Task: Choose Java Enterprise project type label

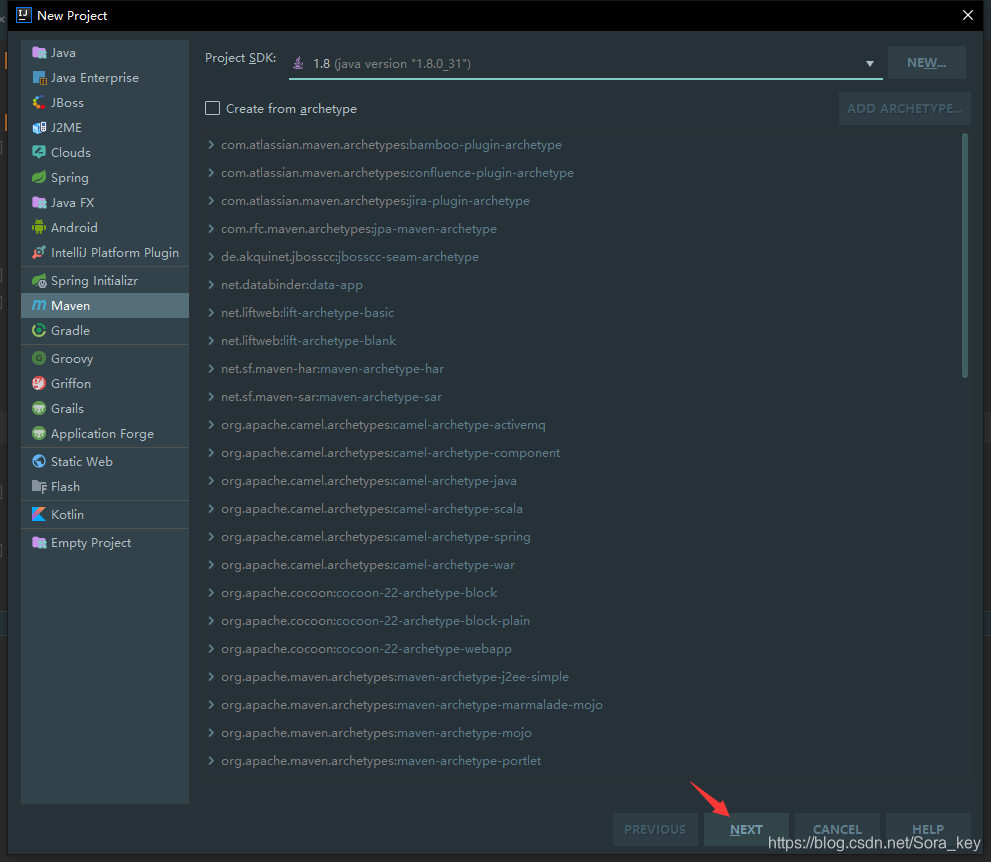Action: (95, 78)
